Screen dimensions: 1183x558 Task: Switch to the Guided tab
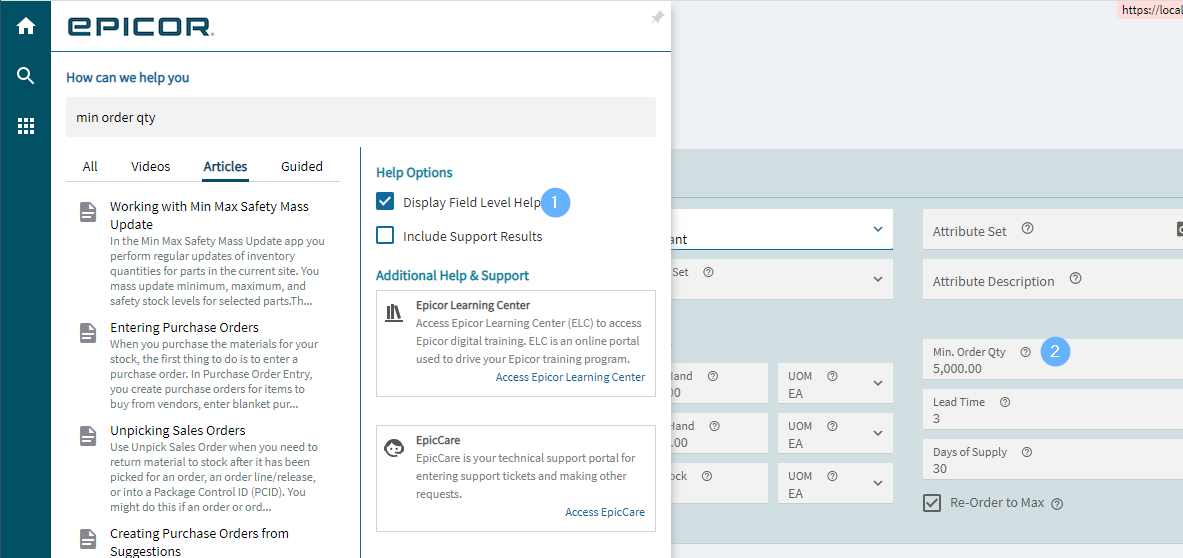[302, 167]
